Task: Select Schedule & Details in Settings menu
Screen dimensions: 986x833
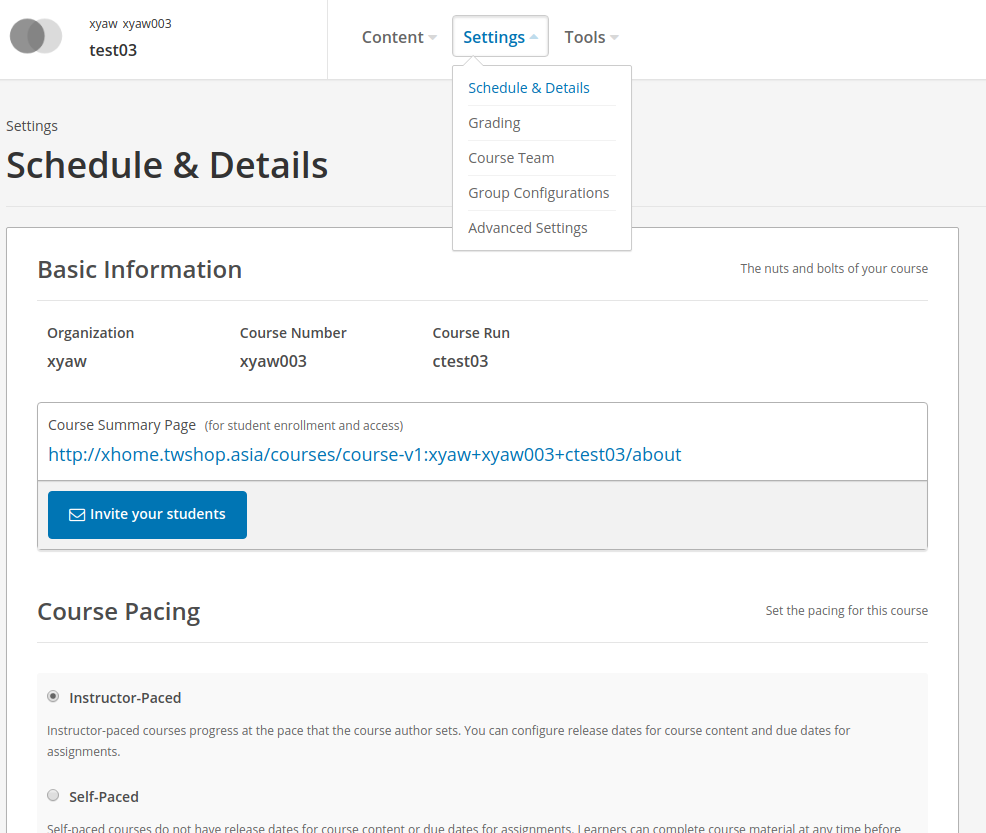Action: (529, 88)
